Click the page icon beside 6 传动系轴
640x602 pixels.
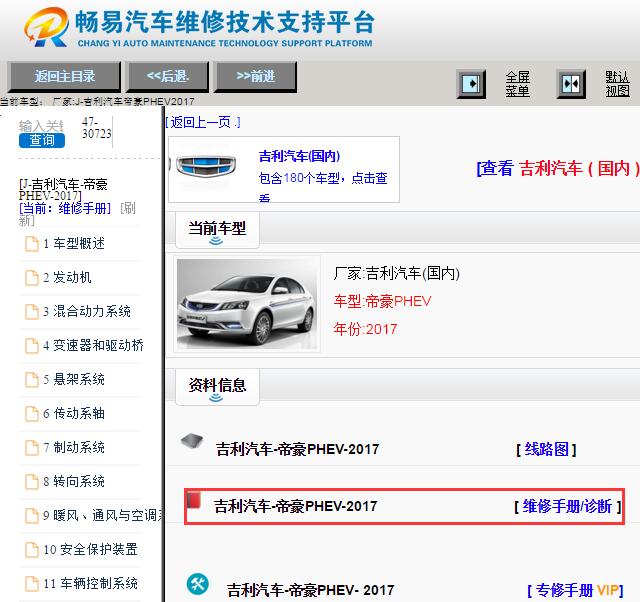[32, 414]
